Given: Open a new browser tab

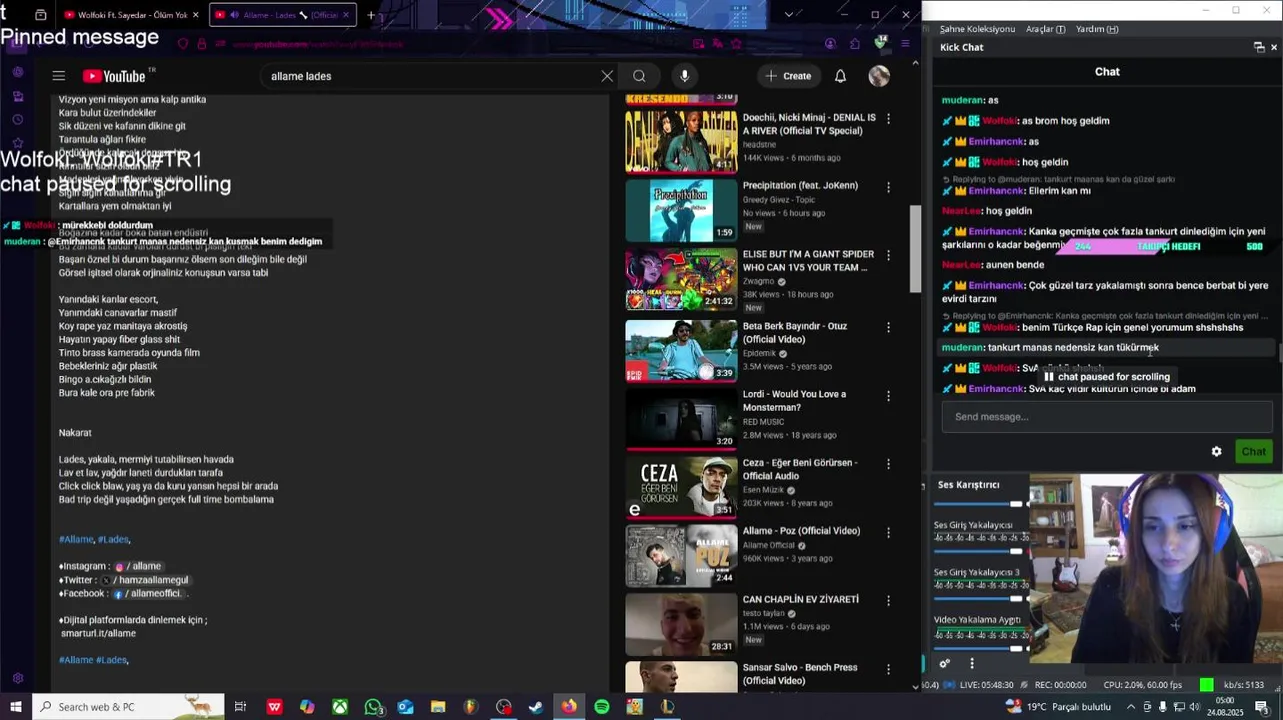Looking at the screenshot, I should pos(371,15).
